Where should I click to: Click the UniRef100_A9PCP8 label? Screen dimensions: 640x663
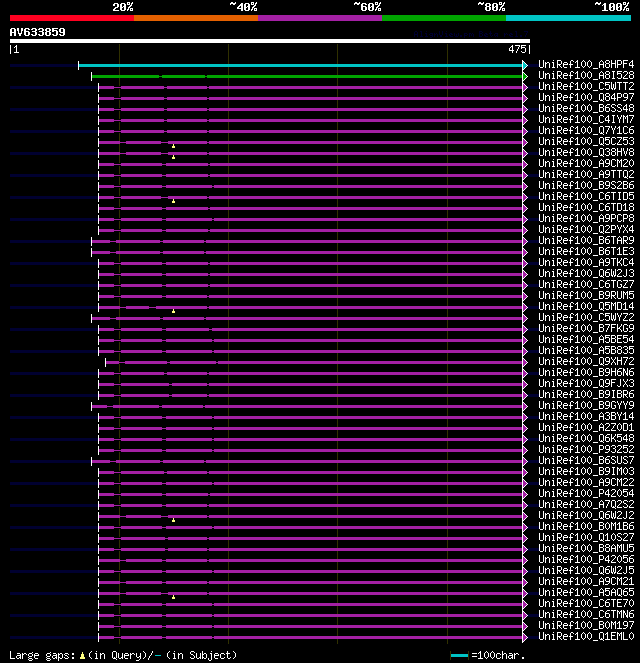586,218
